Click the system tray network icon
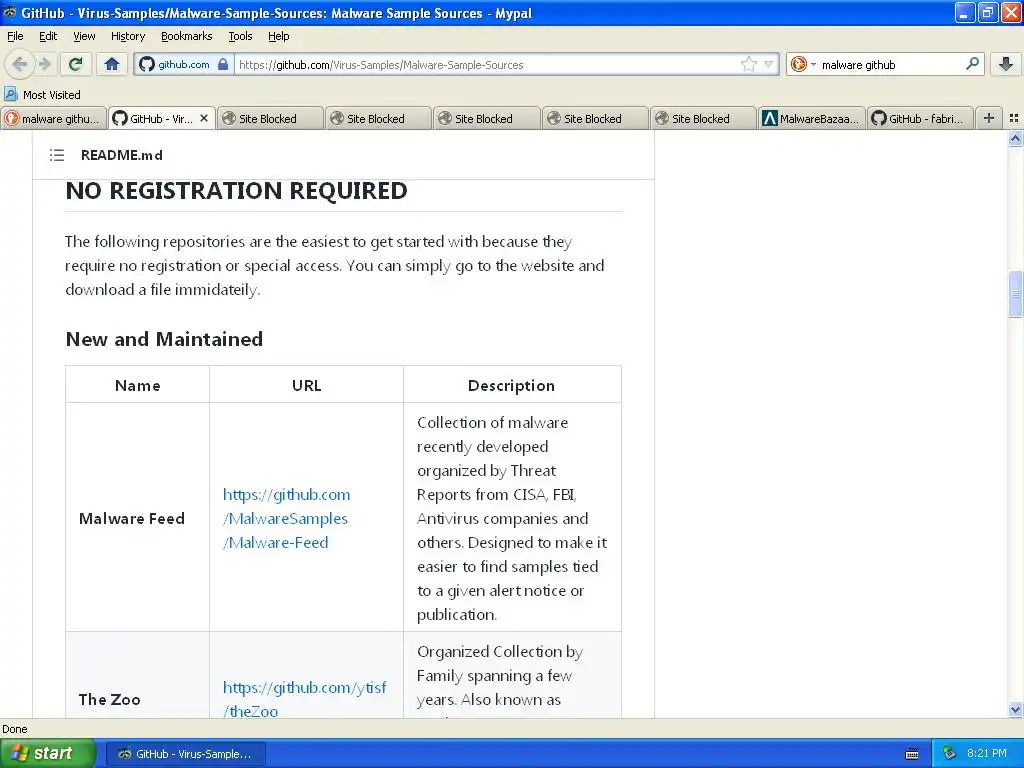The image size is (1024, 768). click(x=949, y=753)
